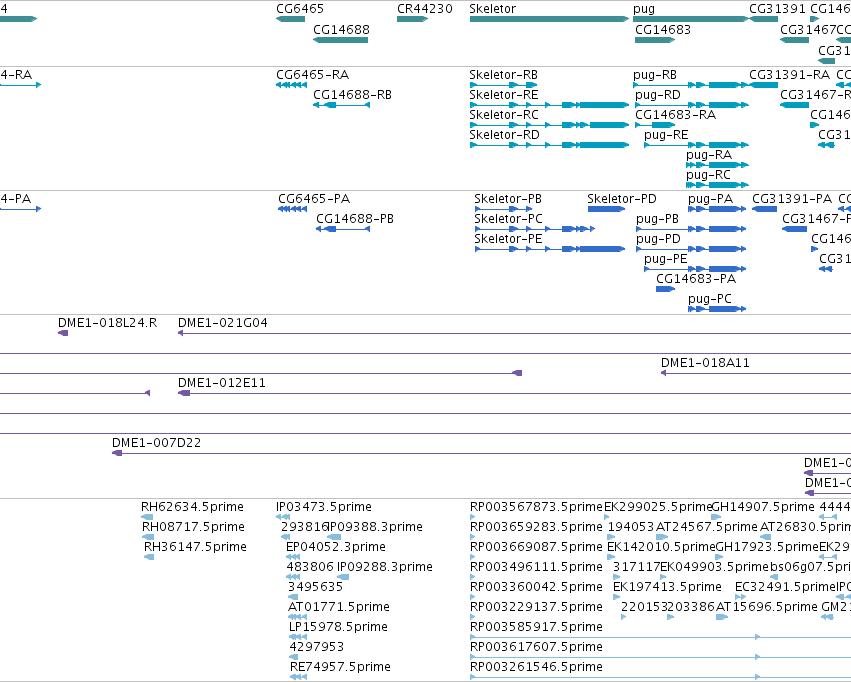This screenshot has width=851, height=682.
Task: Click BAC clone DME1-018L24.R
Action: [63, 333]
